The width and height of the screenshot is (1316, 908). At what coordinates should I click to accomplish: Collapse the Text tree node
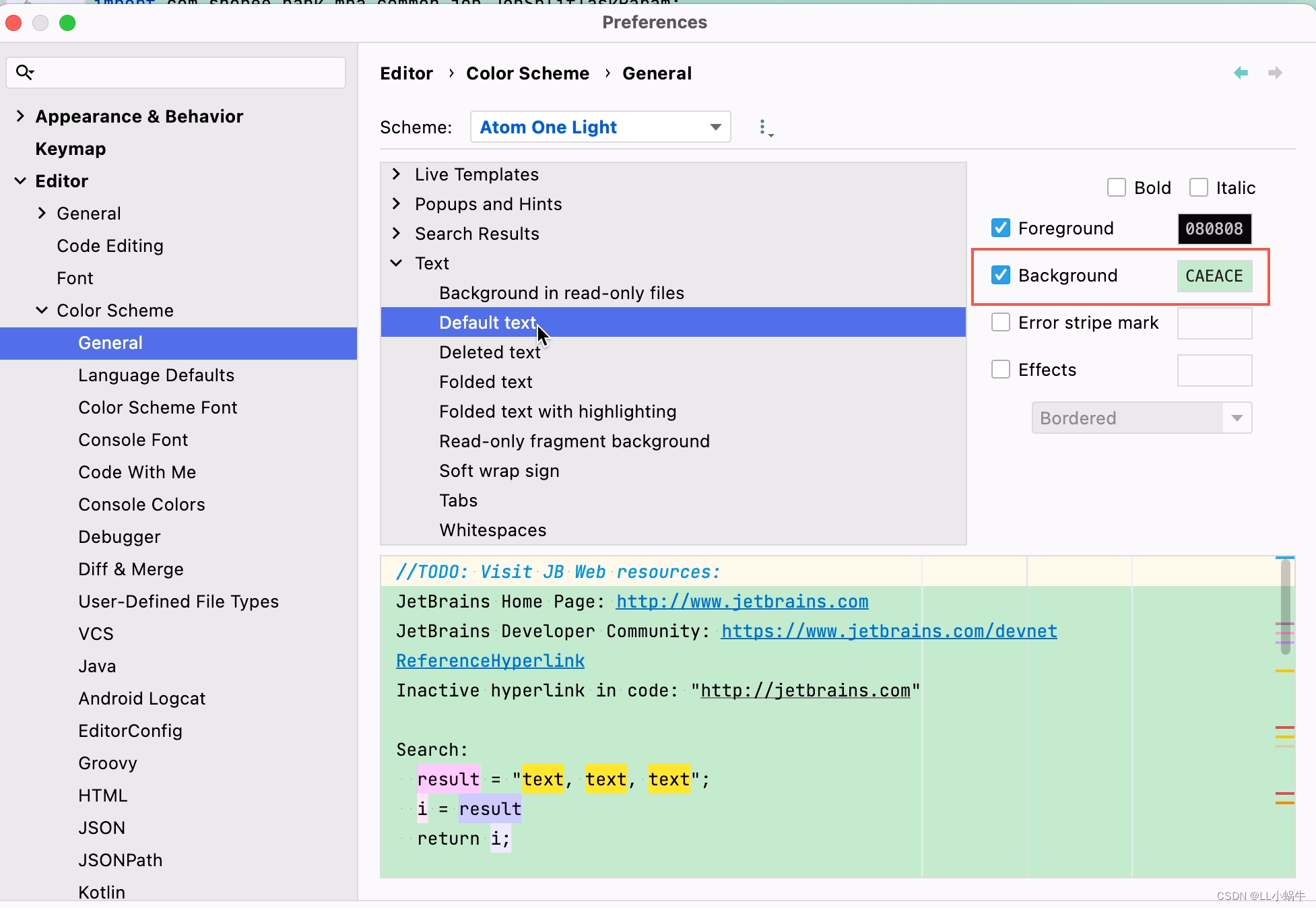(397, 263)
